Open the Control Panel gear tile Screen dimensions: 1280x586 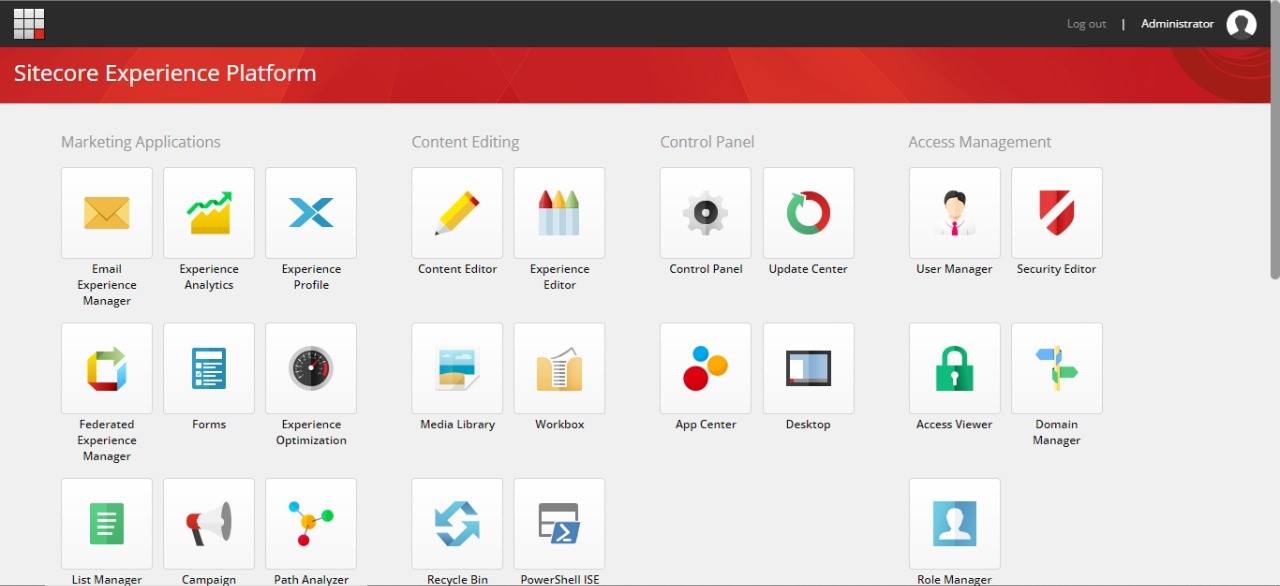coord(706,213)
